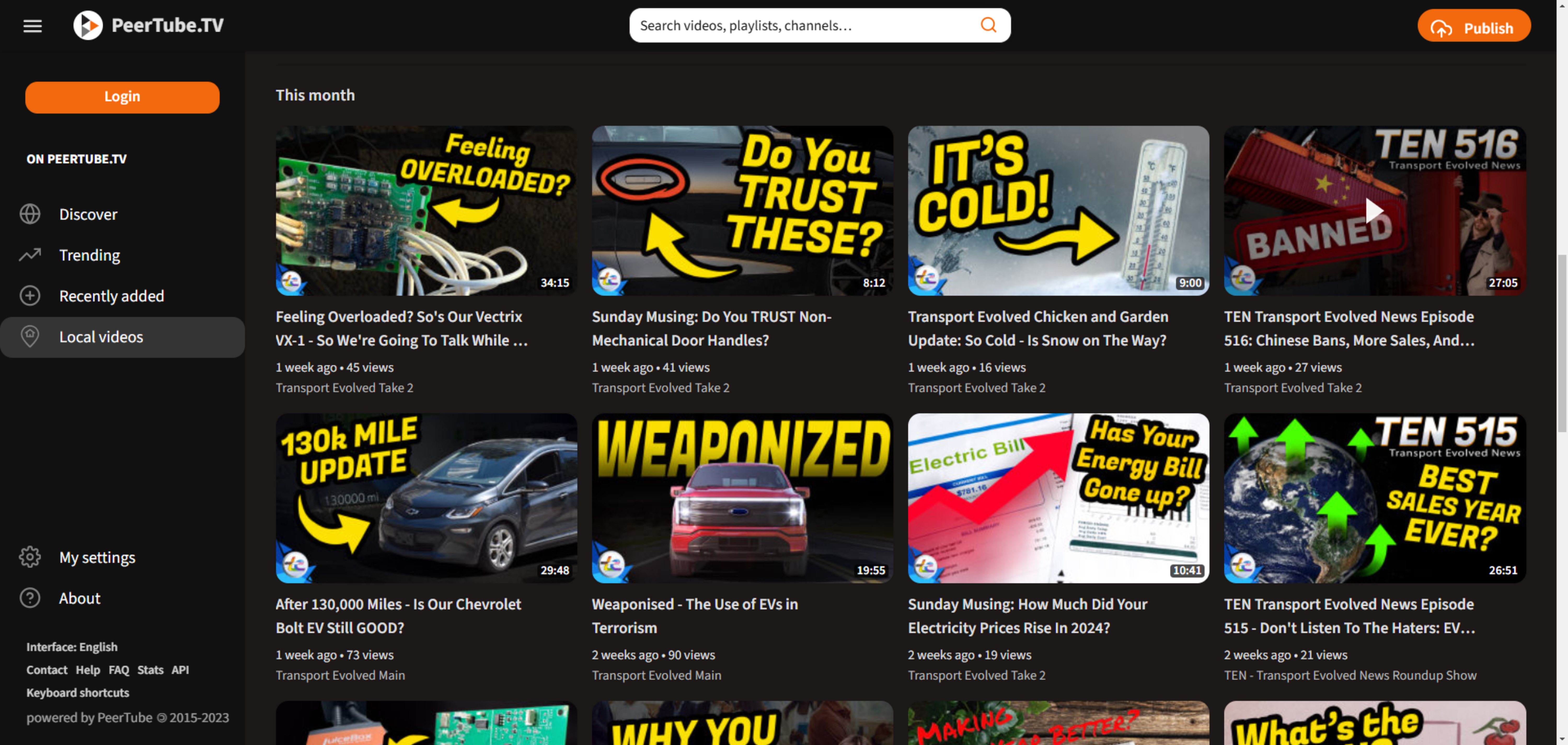The width and height of the screenshot is (1568, 745).
Task: Open title Do You TRUST Non-Mechanical Door Handles
Action: pos(712,328)
